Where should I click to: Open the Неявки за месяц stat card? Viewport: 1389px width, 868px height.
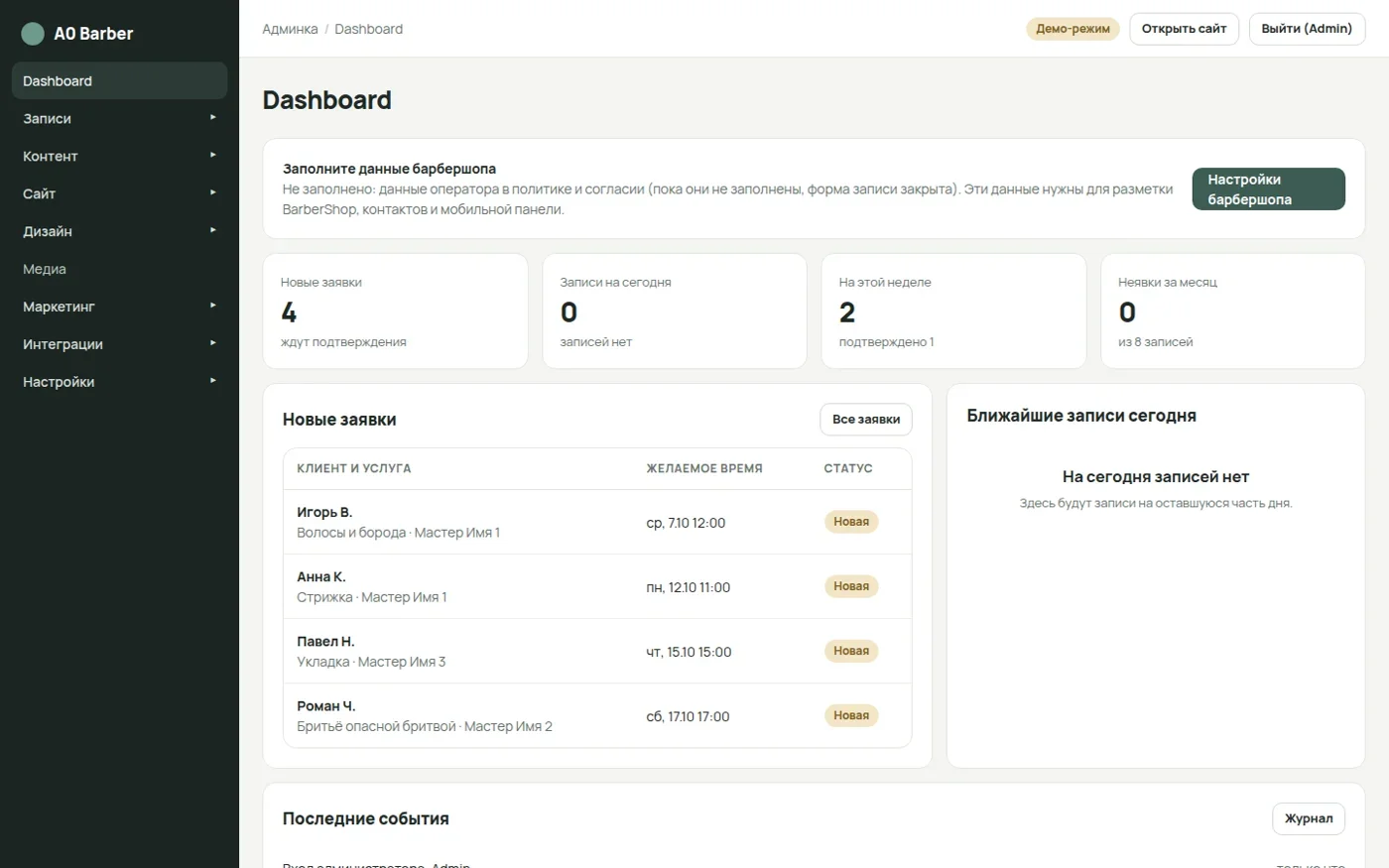coord(1233,311)
